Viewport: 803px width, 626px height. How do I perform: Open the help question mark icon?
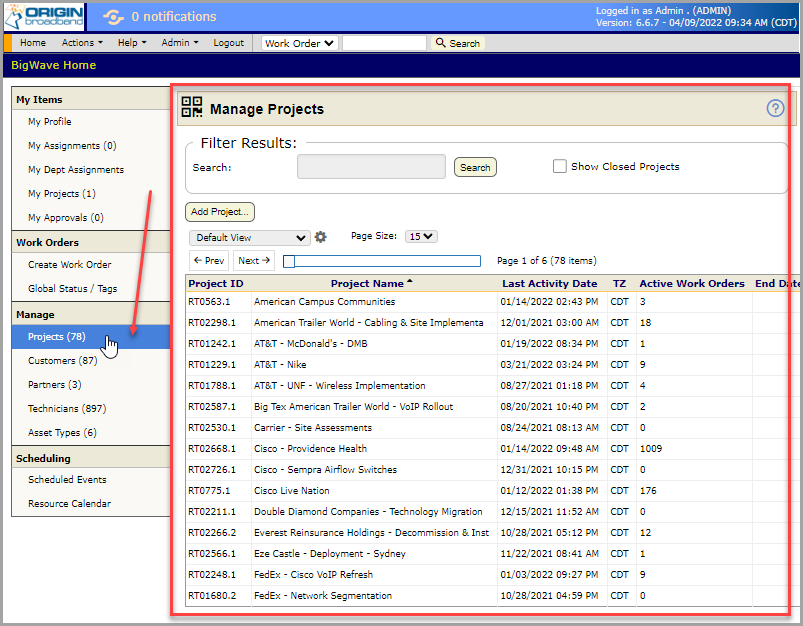tap(775, 108)
